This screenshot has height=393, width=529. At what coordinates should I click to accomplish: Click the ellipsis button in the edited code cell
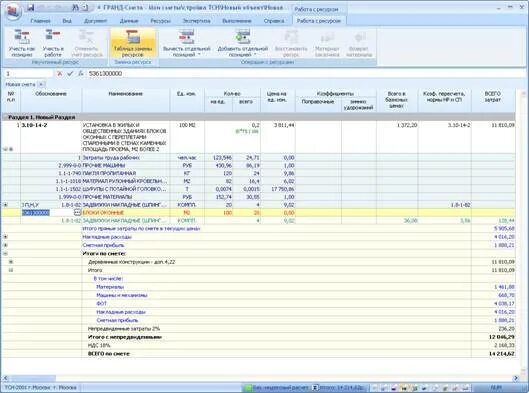[77, 213]
